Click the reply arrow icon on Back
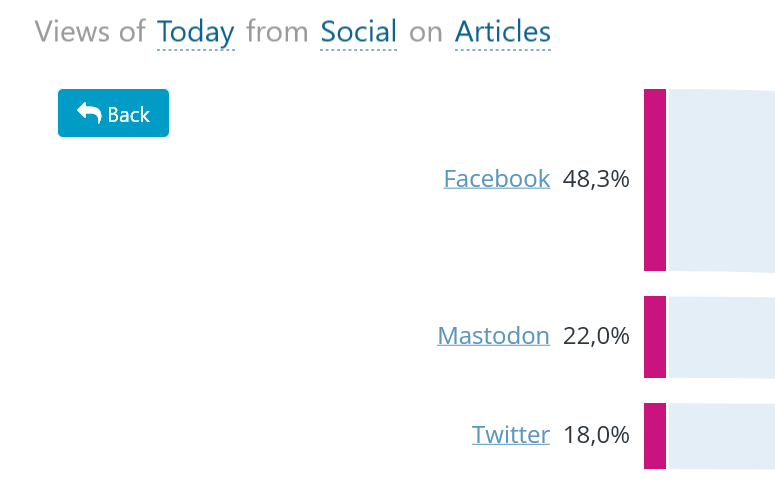 89,113
